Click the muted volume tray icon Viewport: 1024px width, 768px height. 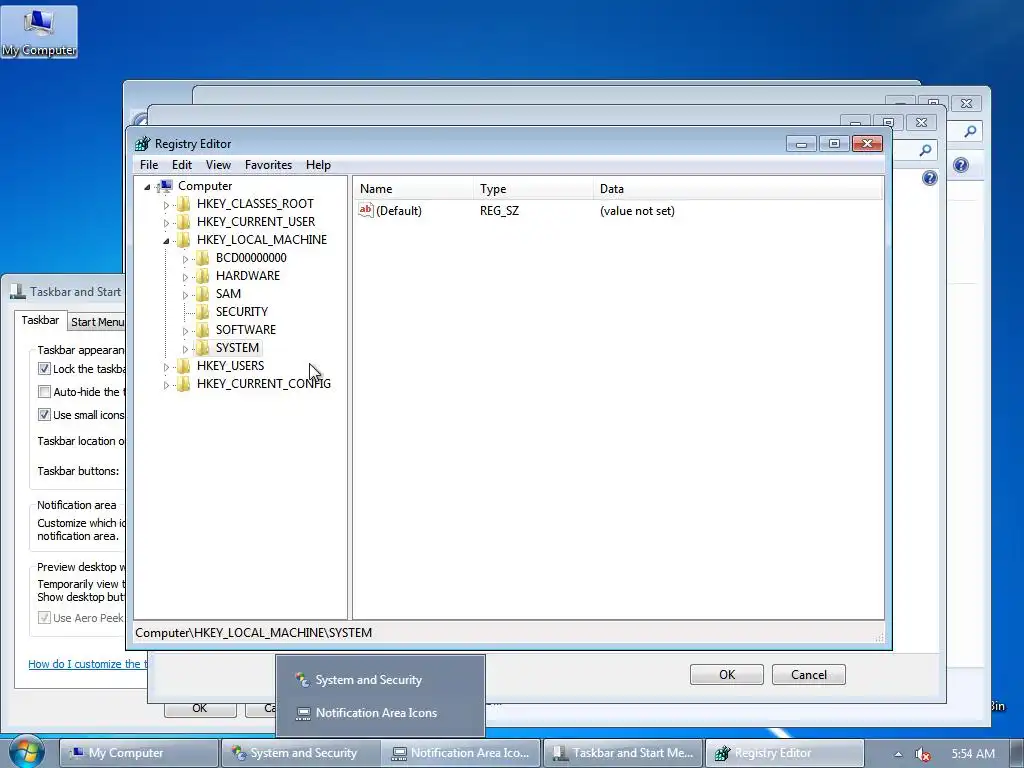[x=922, y=754]
